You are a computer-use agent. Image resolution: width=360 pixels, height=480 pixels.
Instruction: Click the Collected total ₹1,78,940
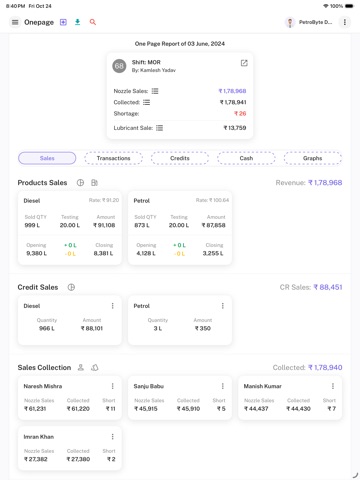click(325, 368)
